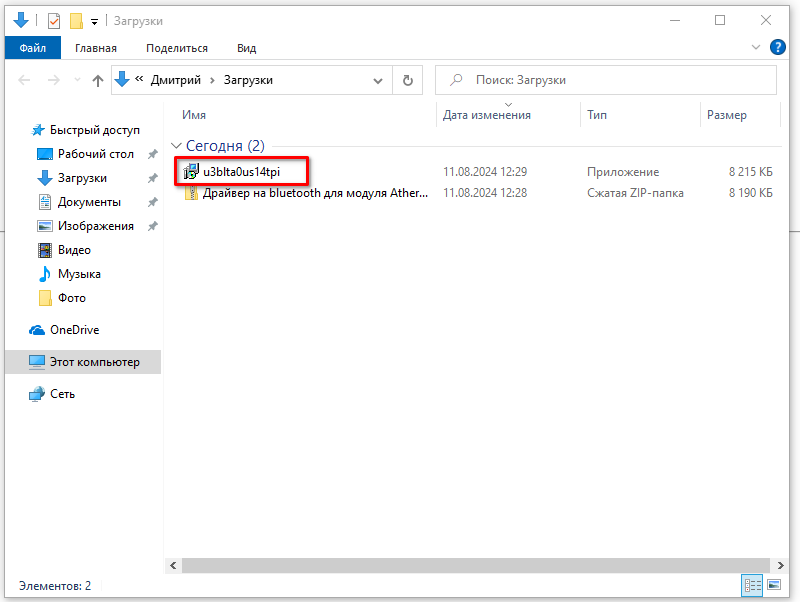Open the address bar history dropdown
Viewport: 800px width, 604px height.
coord(378,80)
